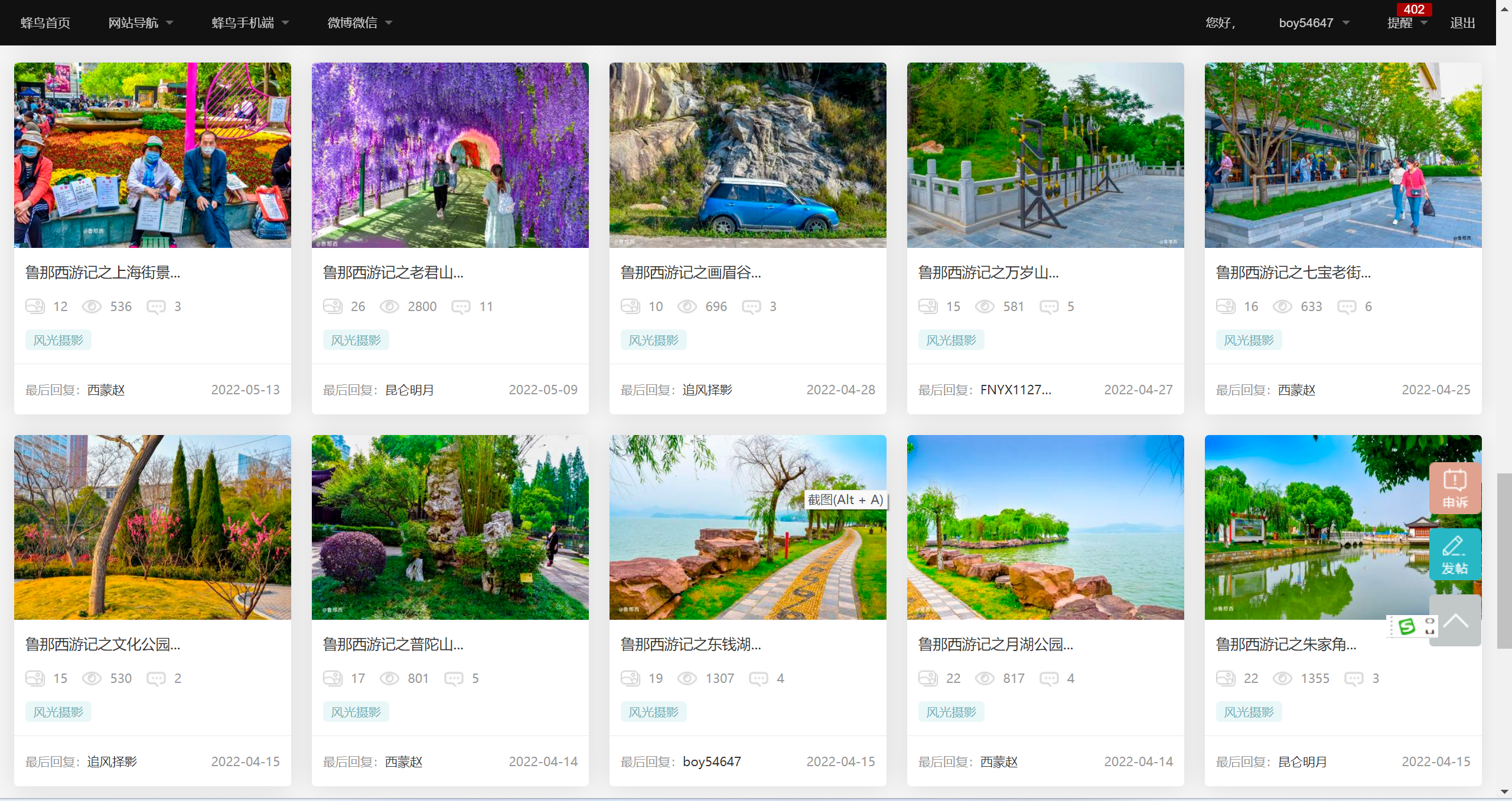Viewport: 1512px width, 801px height.
Task: Click image count icon on 上海街景 card
Action: tap(35, 306)
